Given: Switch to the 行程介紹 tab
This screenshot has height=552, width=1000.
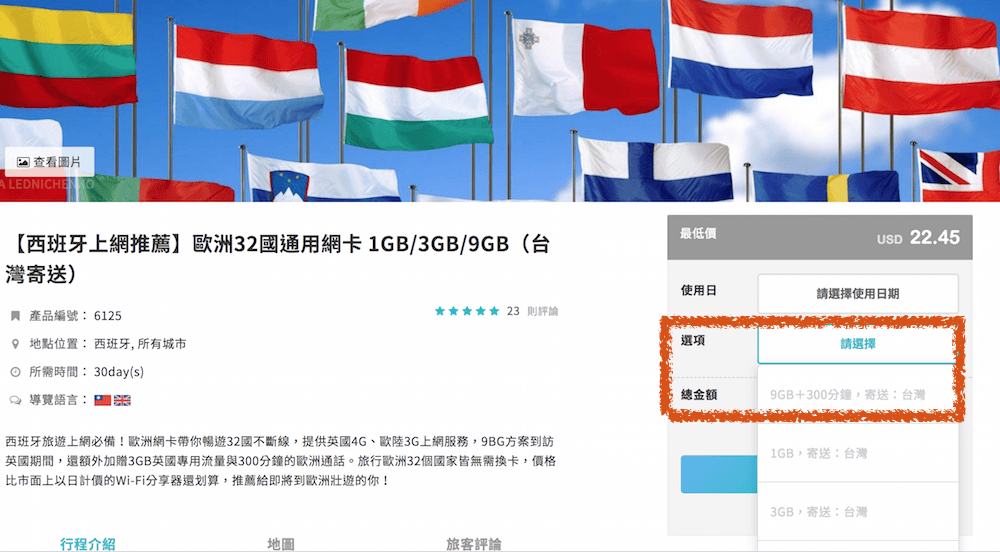Looking at the screenshot, I should point(88,544).
